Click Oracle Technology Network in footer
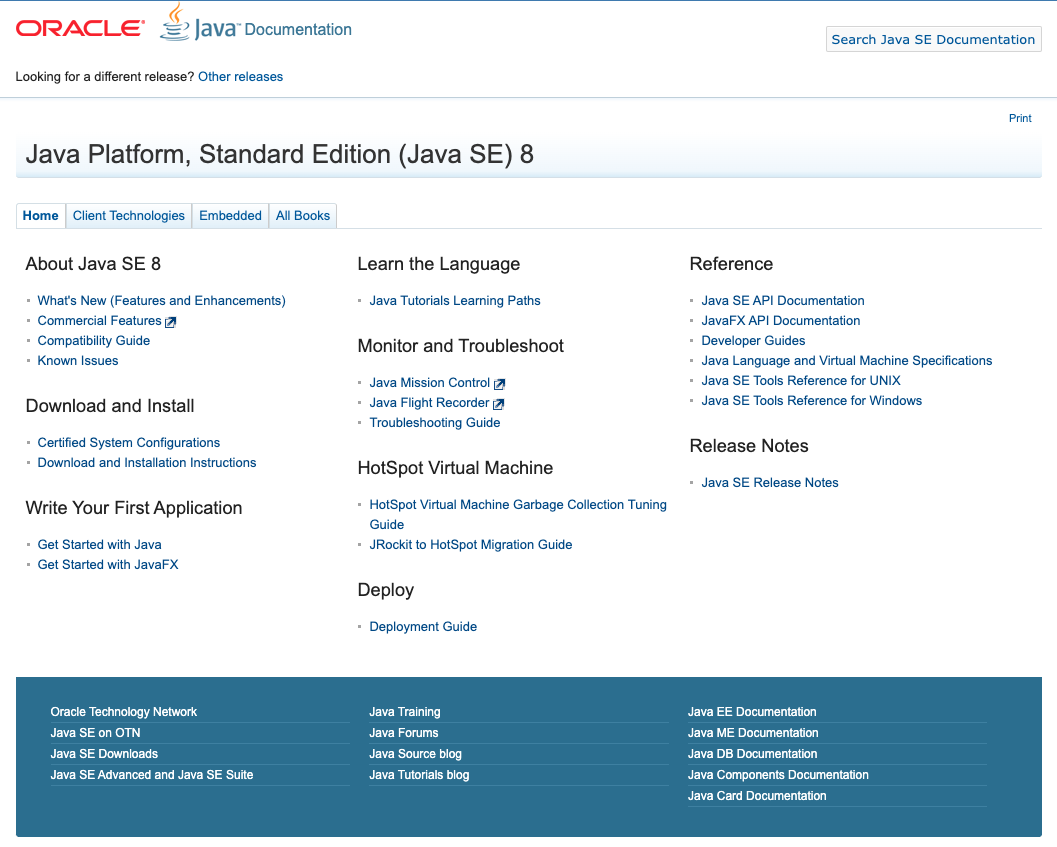The image size is (1057, 847). 124,712
